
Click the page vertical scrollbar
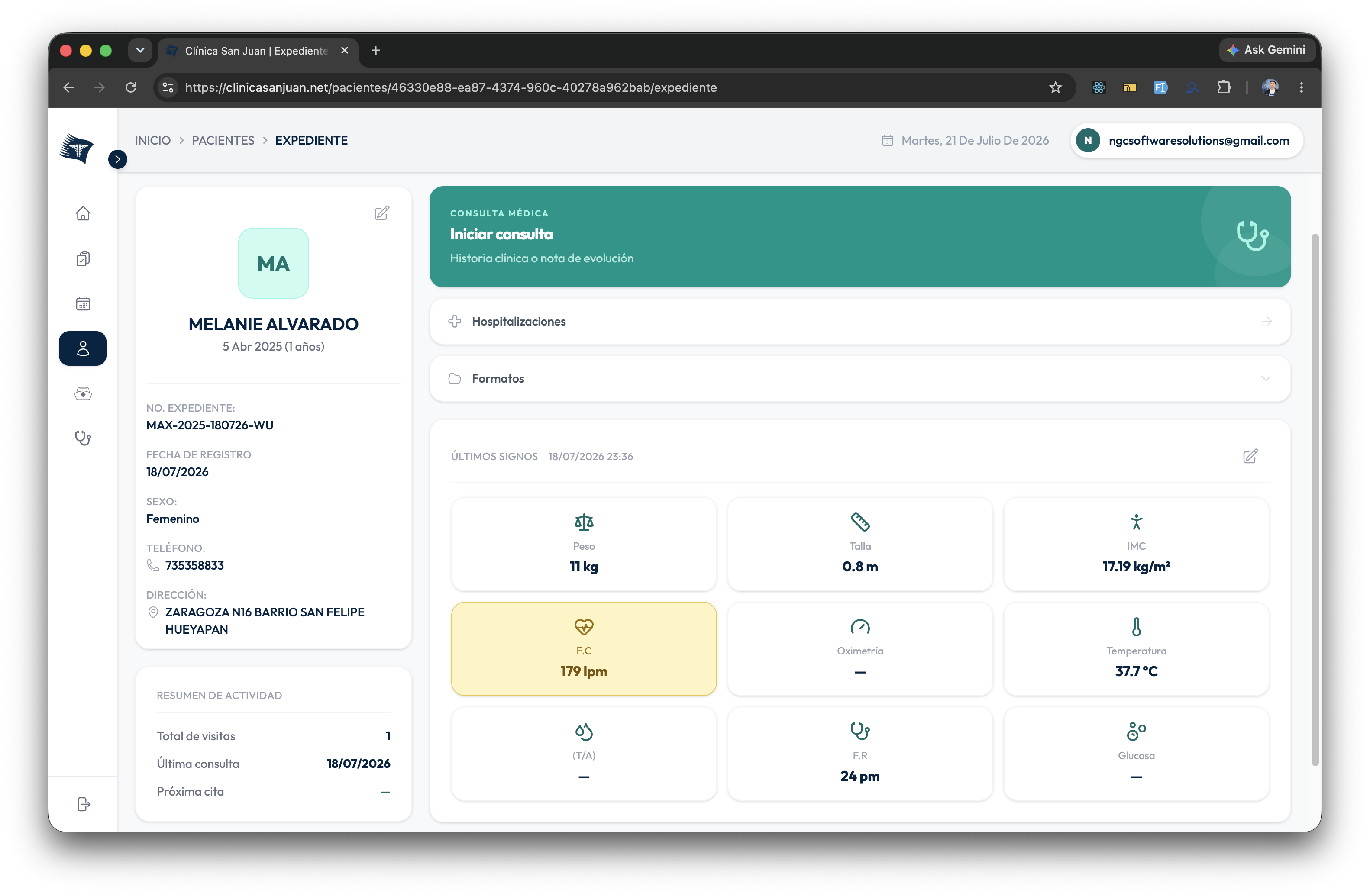point(1315,500)
